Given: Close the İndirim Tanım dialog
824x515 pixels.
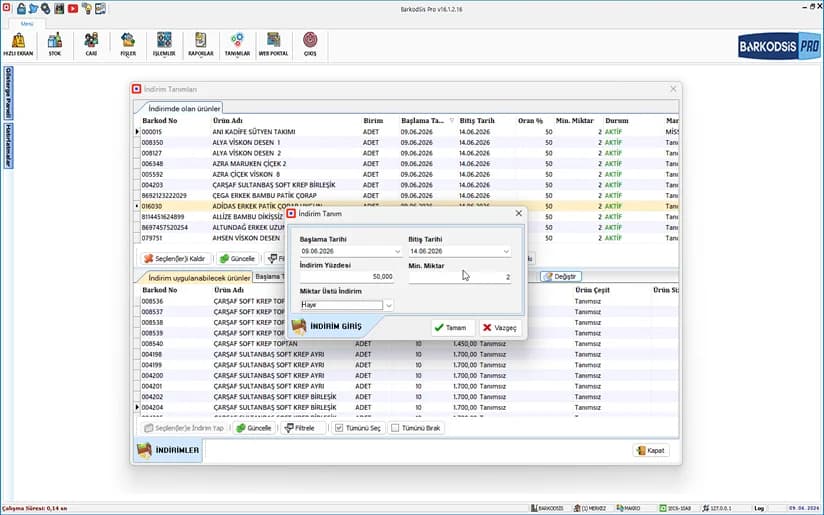Looking at the screenshot, I should 519,213.
